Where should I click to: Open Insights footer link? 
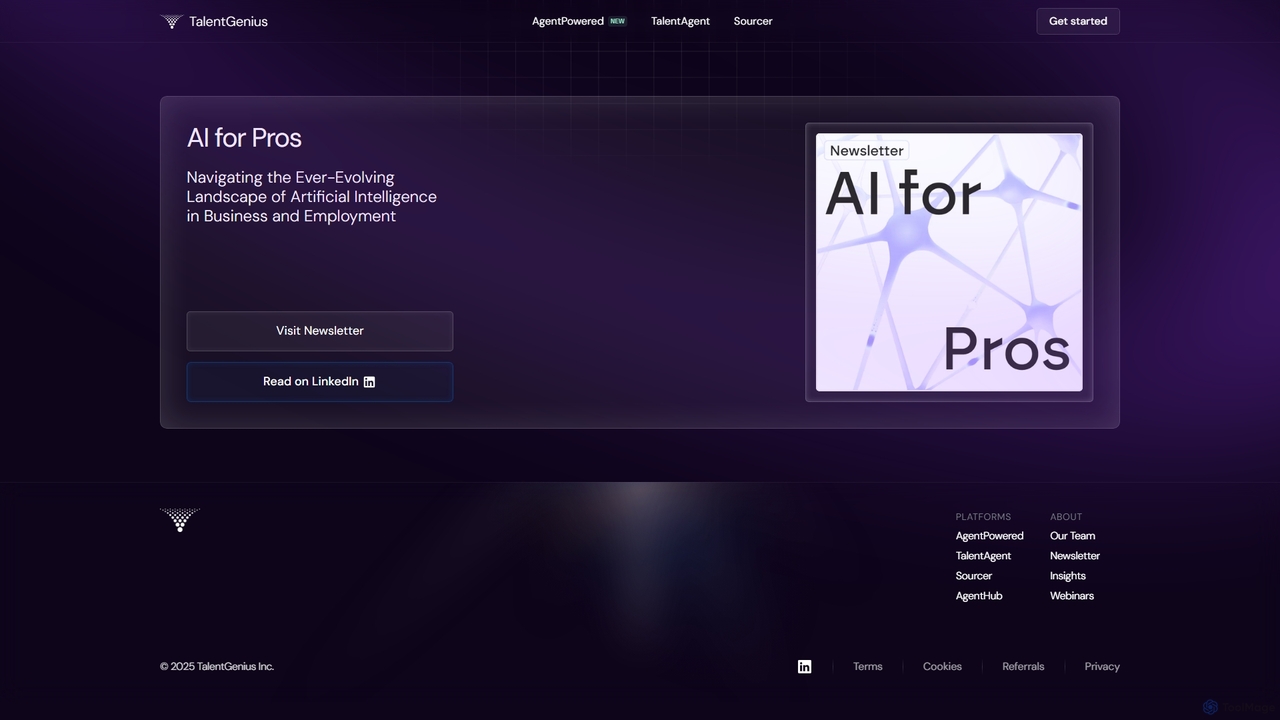(1068, 576)
